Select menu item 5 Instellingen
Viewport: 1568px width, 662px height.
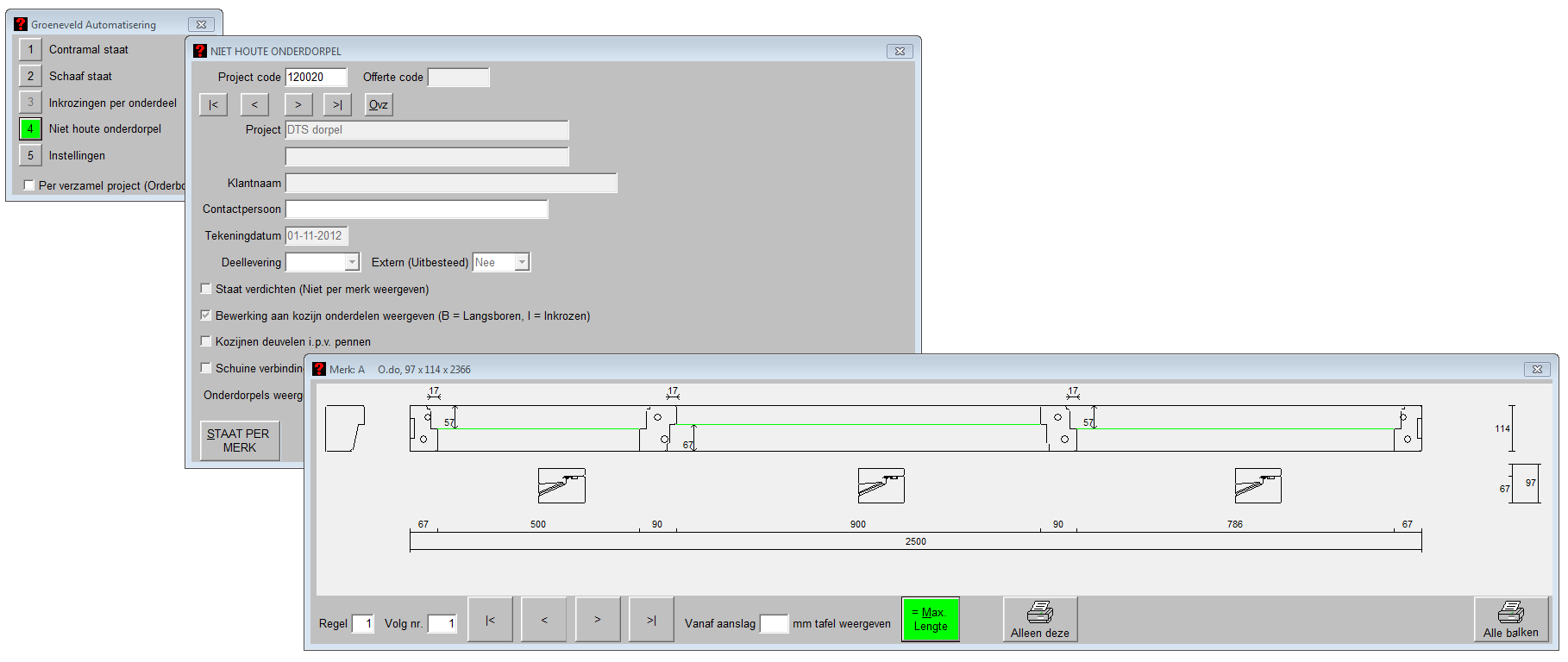30,156
